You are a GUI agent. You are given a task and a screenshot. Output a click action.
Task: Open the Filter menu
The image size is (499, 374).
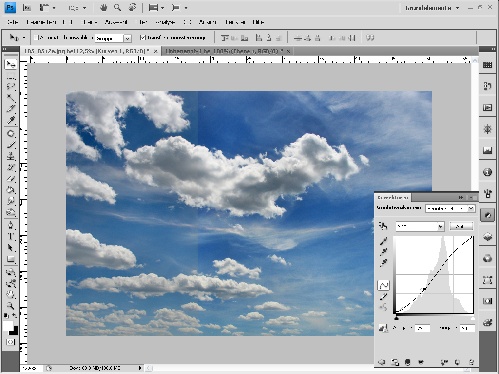tap(143, 22)
